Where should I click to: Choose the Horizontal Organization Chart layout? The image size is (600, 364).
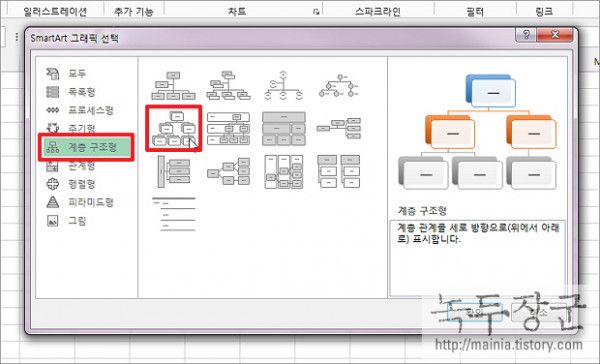click(x=339, y=128)
